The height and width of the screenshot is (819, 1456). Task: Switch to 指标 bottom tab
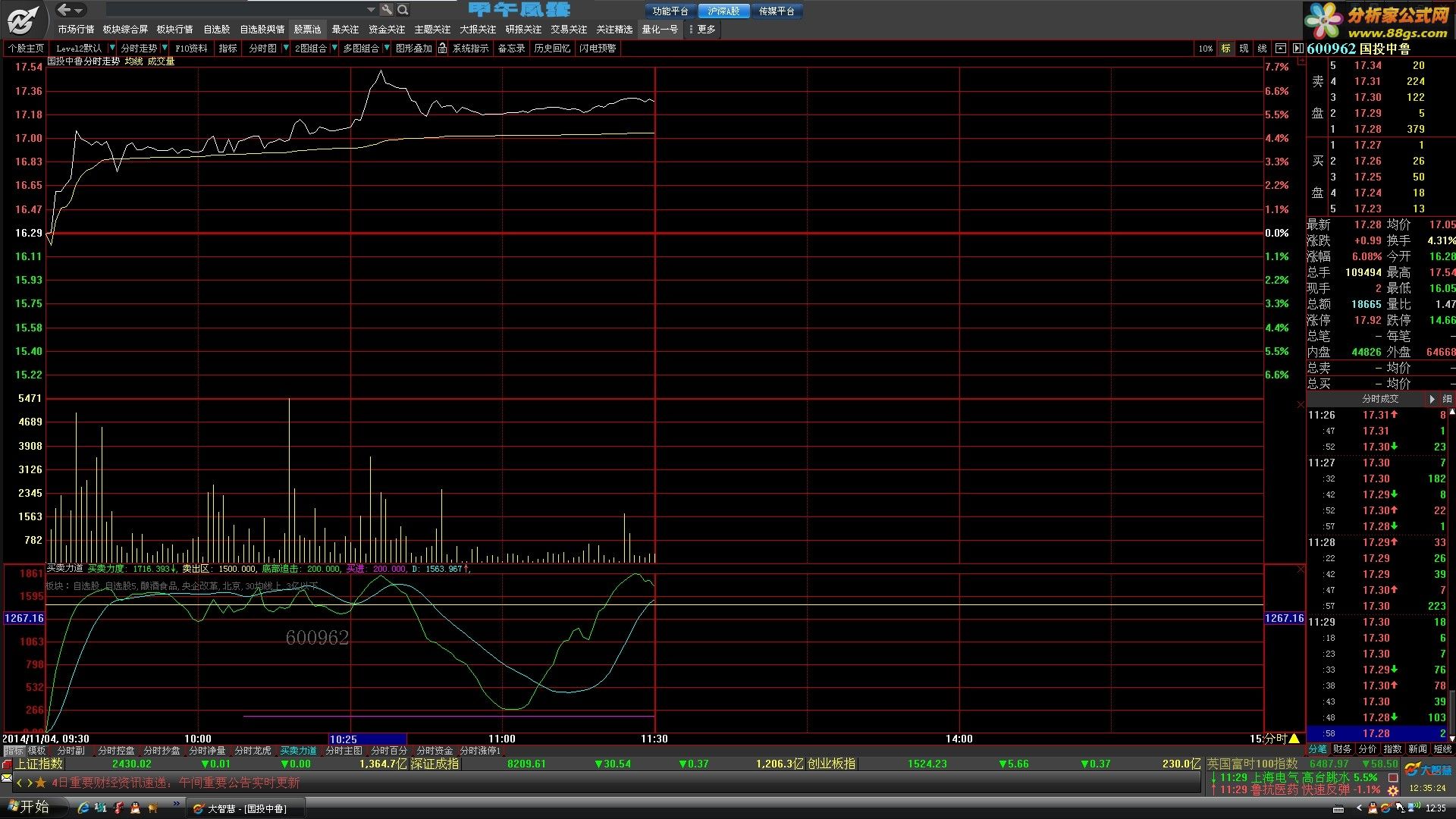coord(13,751)
